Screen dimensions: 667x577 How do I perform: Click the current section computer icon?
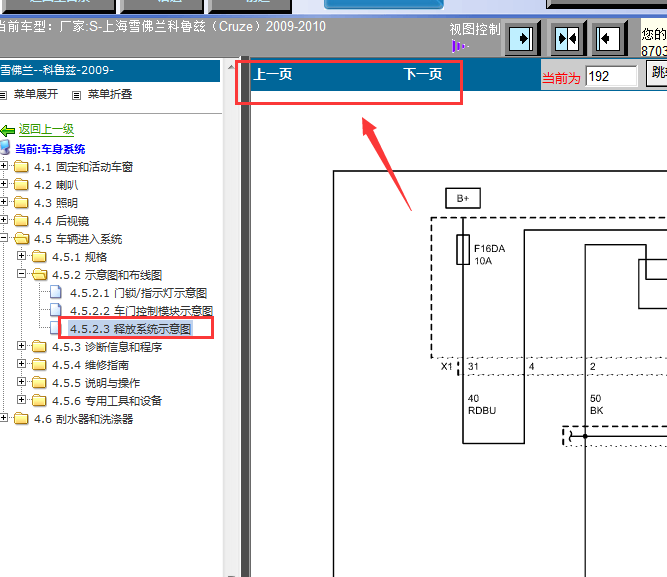click(x=5, y=147)
